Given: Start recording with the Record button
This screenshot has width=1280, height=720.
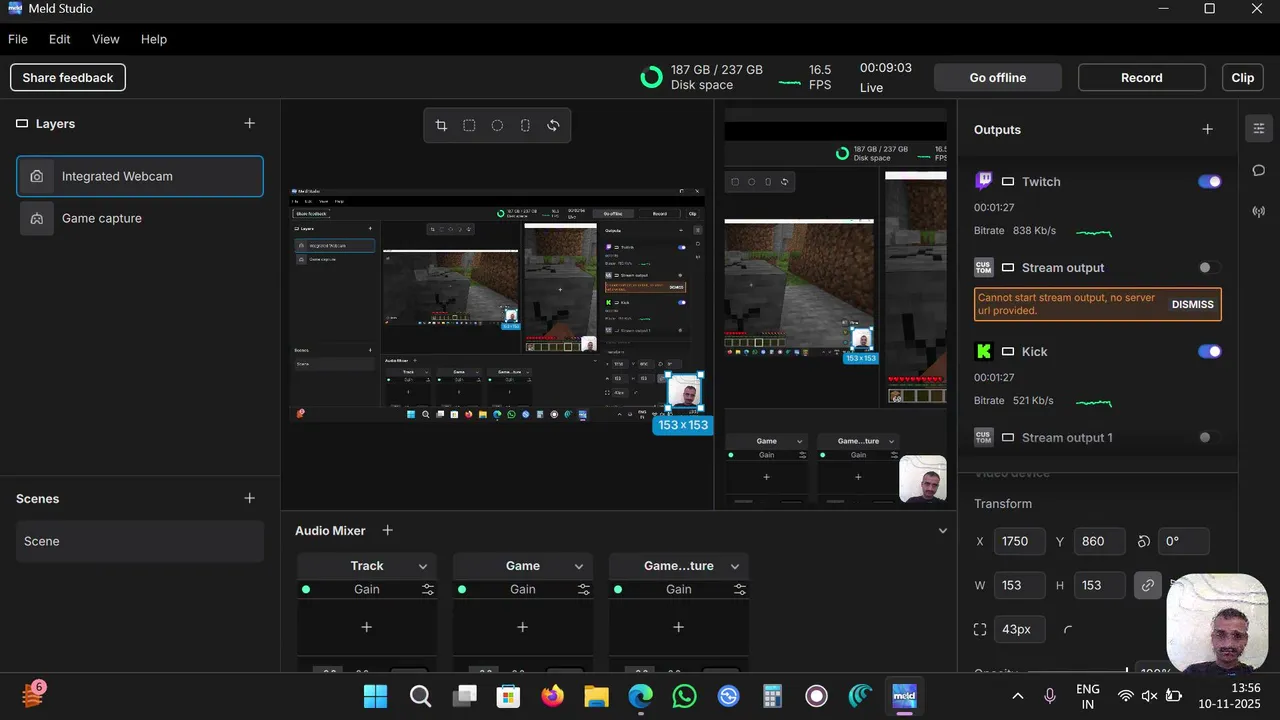Looking at the screenshot, I should [1142, 77].
